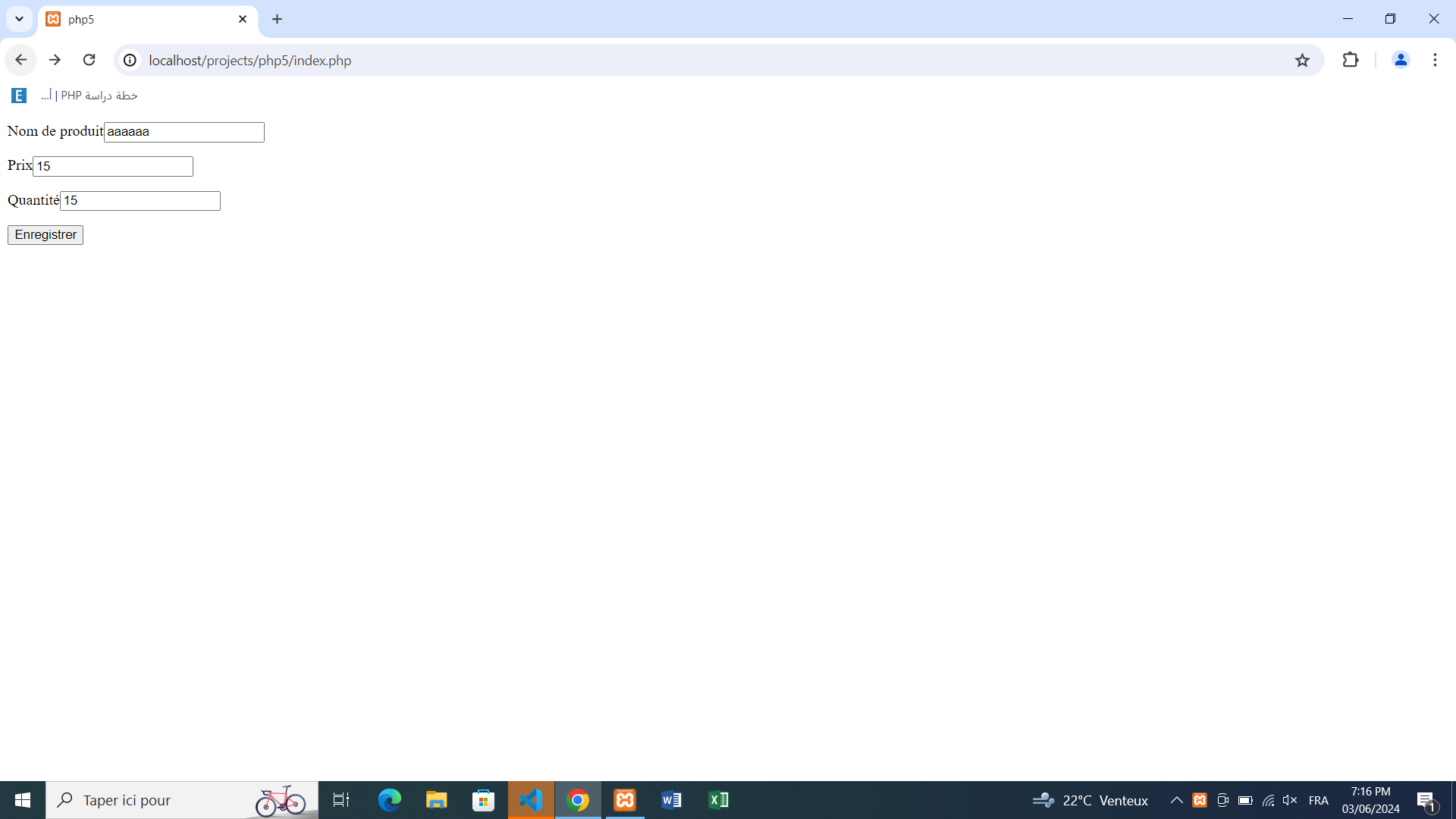
Task: Open tab search dropdown arrow
Action: (19, 19)
